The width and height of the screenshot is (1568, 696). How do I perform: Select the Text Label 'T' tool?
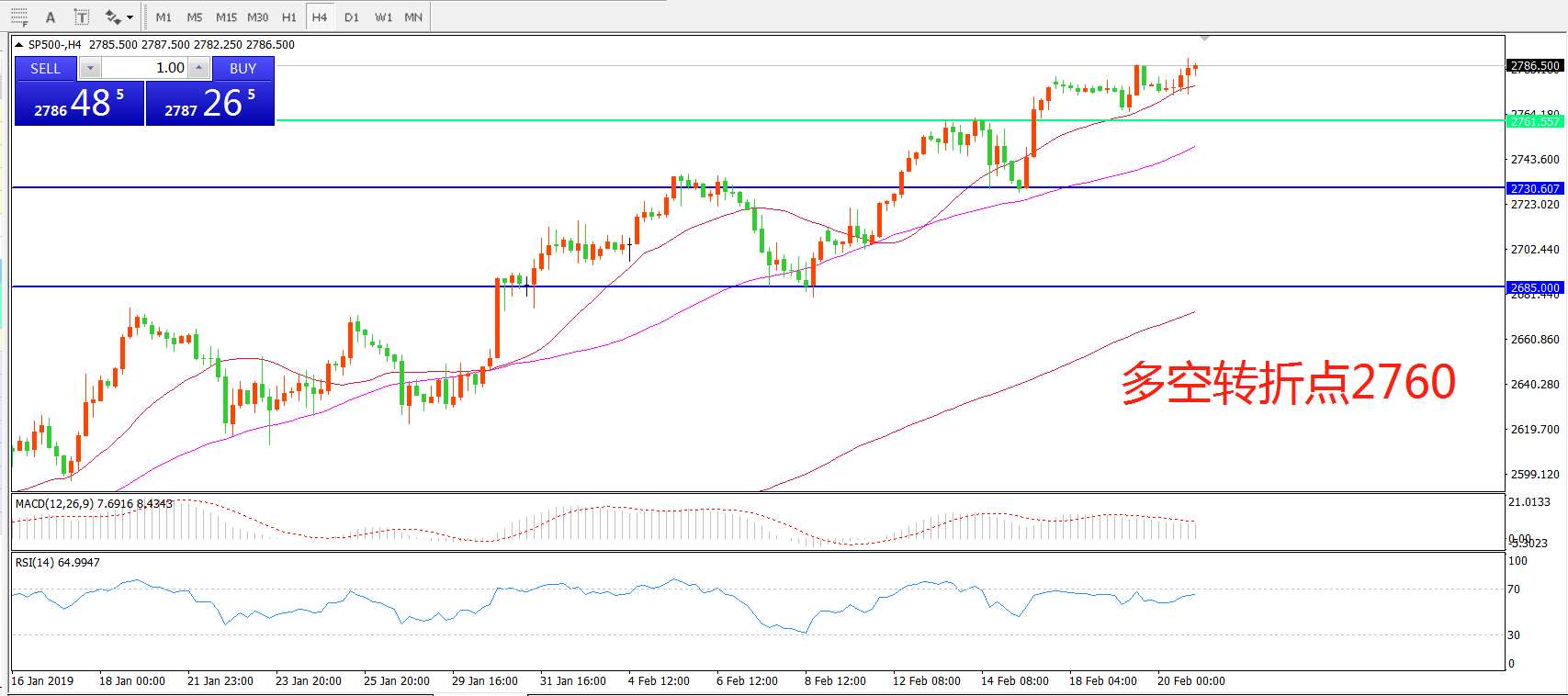(82, 17)
